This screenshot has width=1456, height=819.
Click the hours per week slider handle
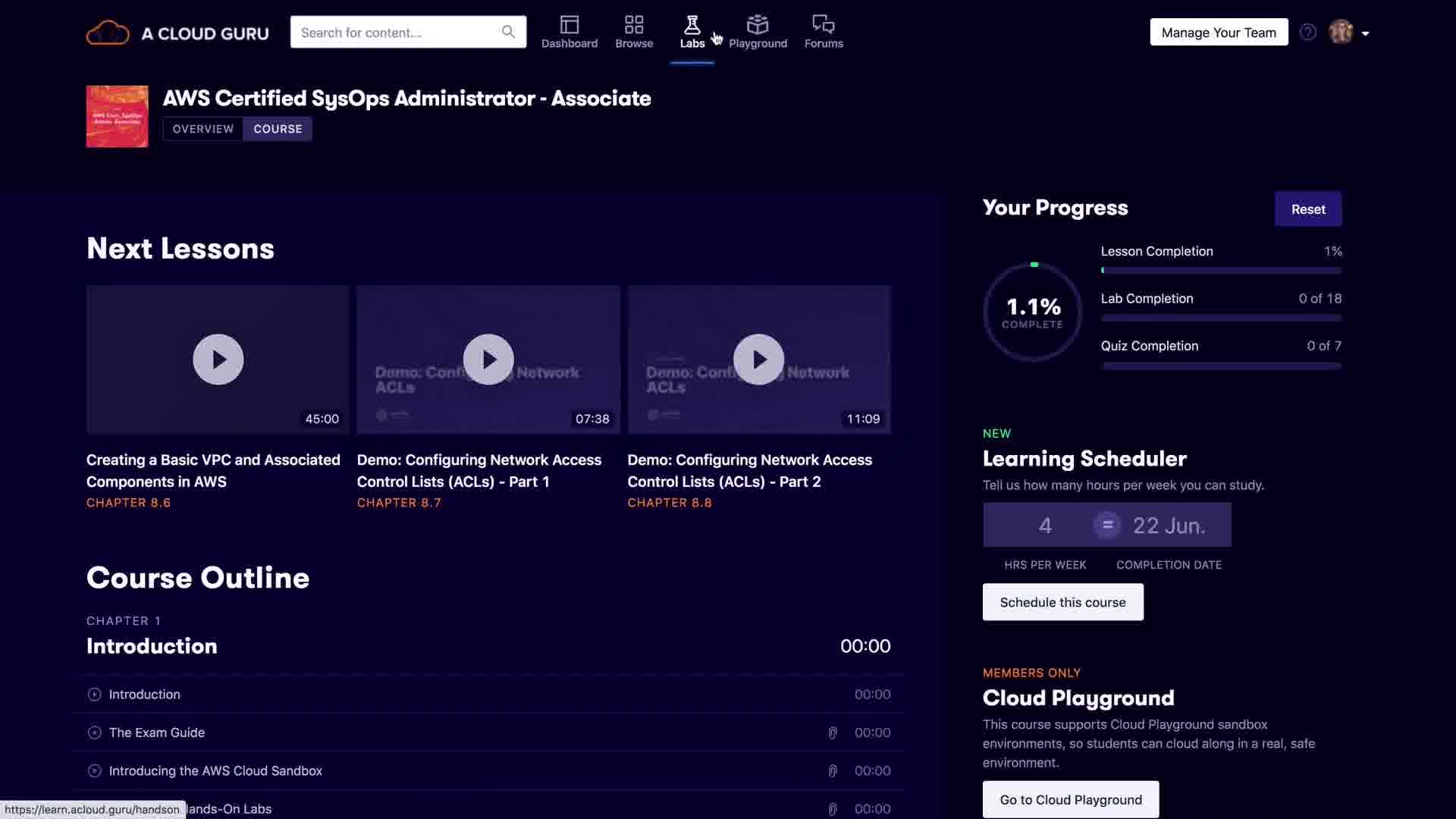point(1107,525)
